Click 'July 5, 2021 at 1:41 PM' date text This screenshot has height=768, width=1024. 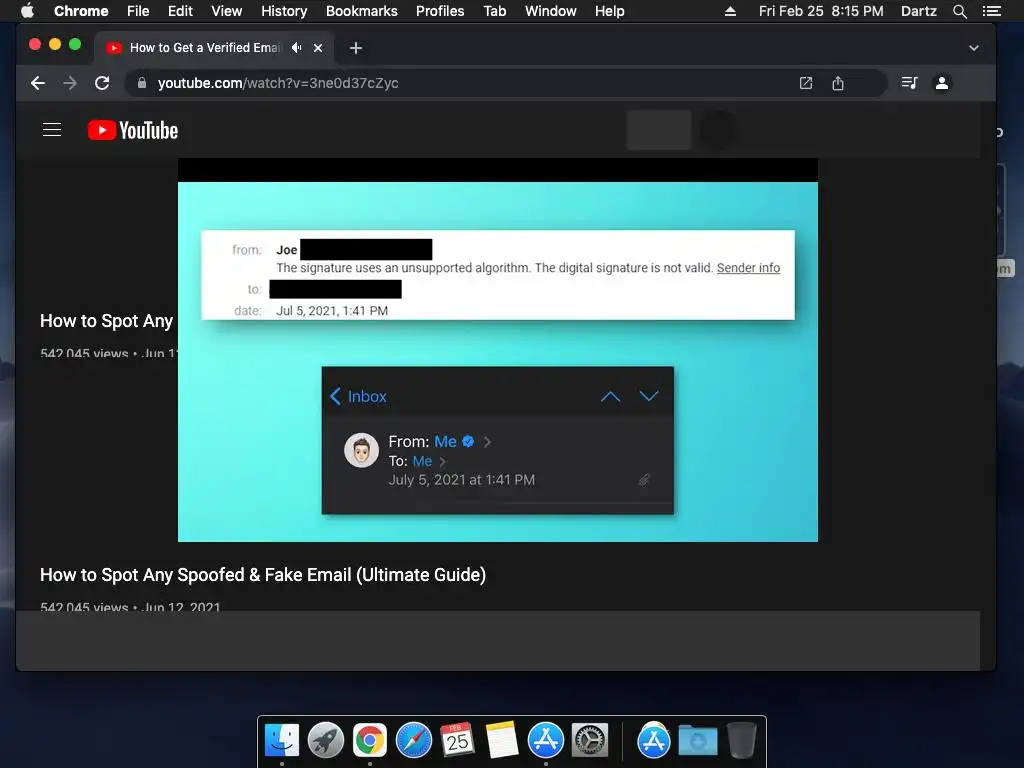(462, 480)
